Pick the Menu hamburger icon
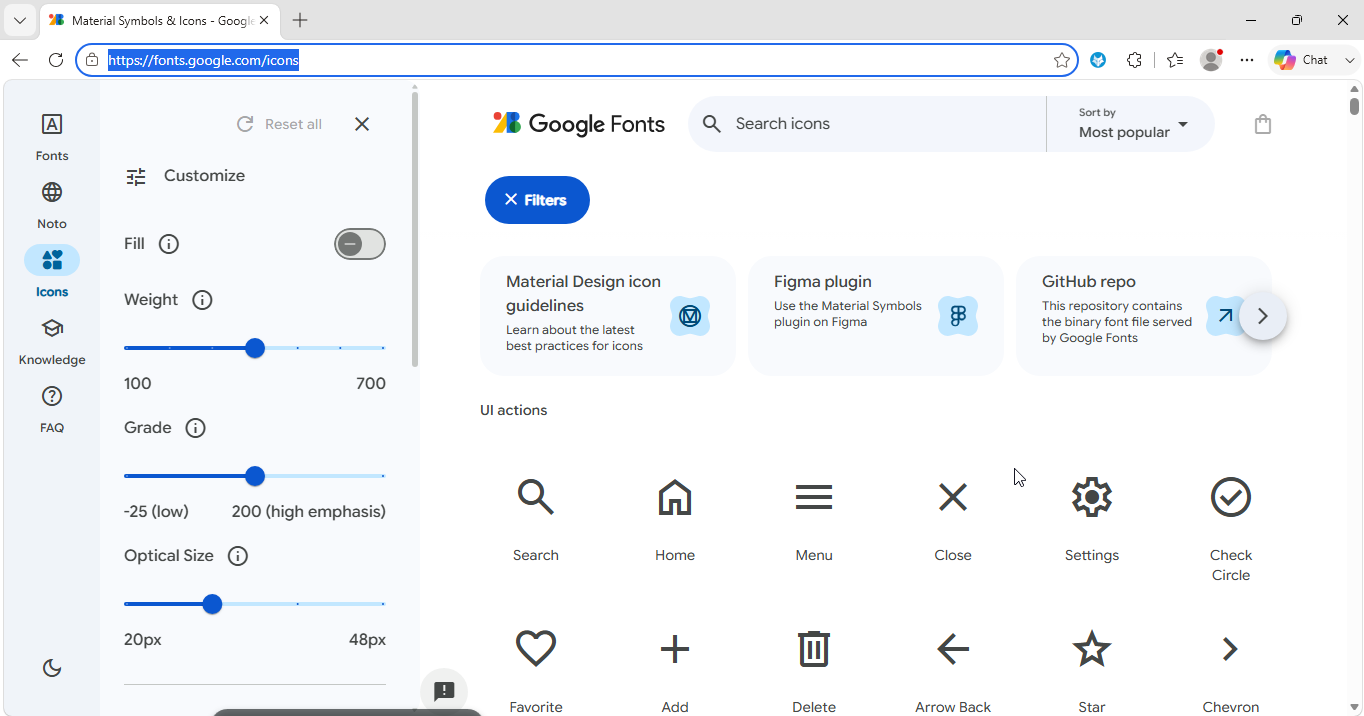The height and width of the screenshot is (716, 1364). tap(814, 497)
